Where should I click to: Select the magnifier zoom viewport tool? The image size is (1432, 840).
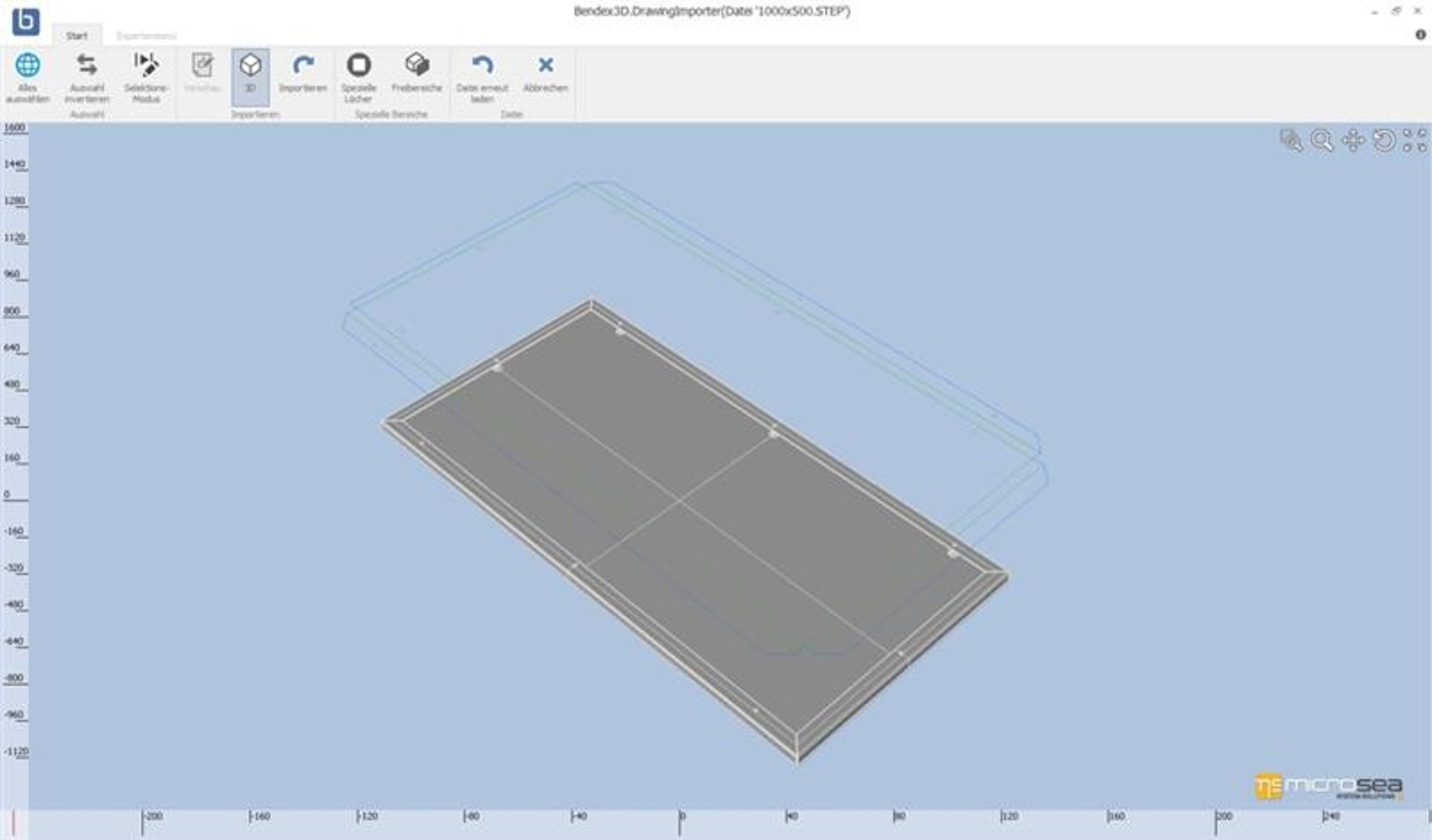tap(1322, 141)
